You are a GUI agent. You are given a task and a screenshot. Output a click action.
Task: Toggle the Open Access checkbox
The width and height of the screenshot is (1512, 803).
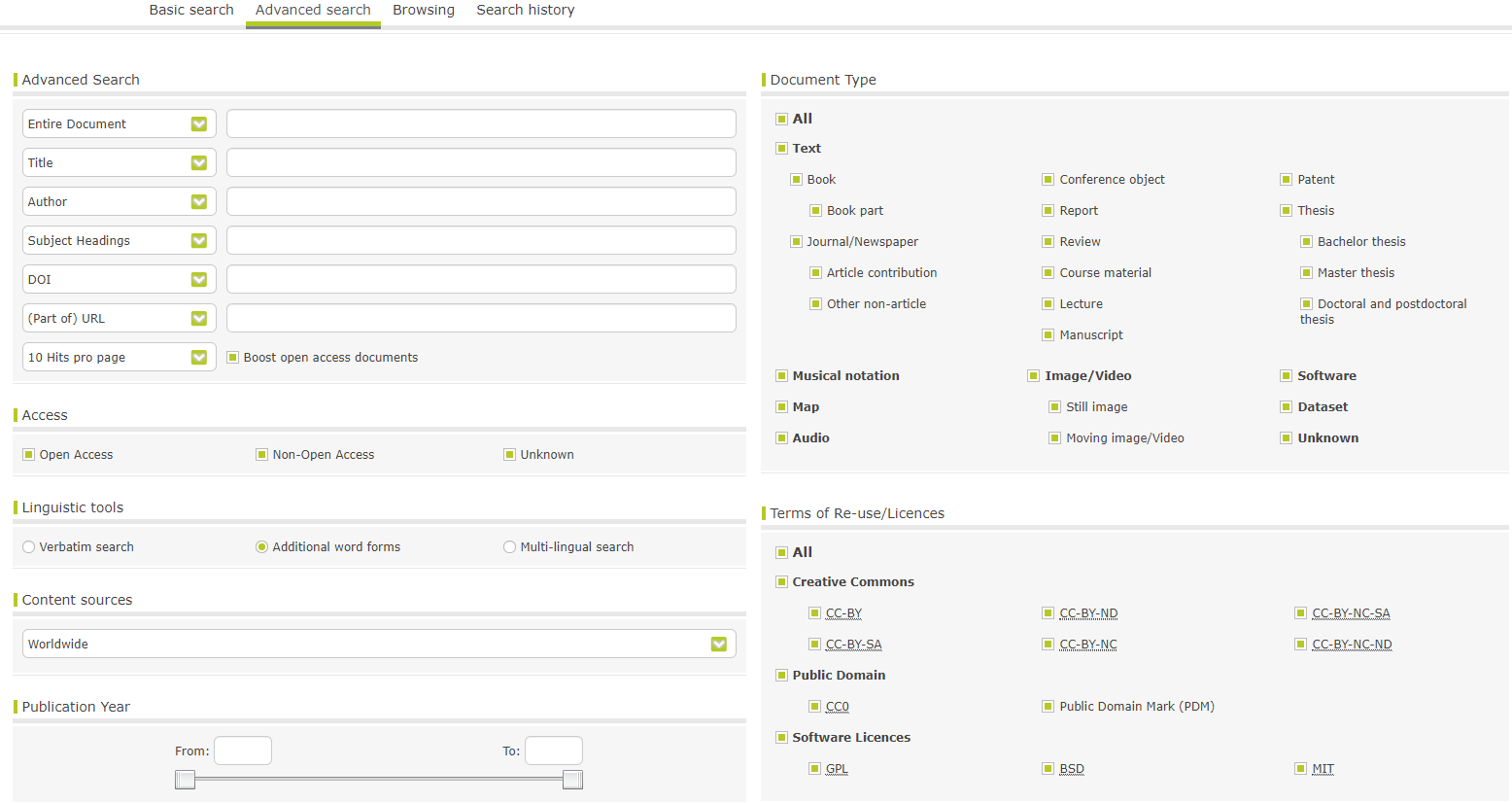point(29,455)
